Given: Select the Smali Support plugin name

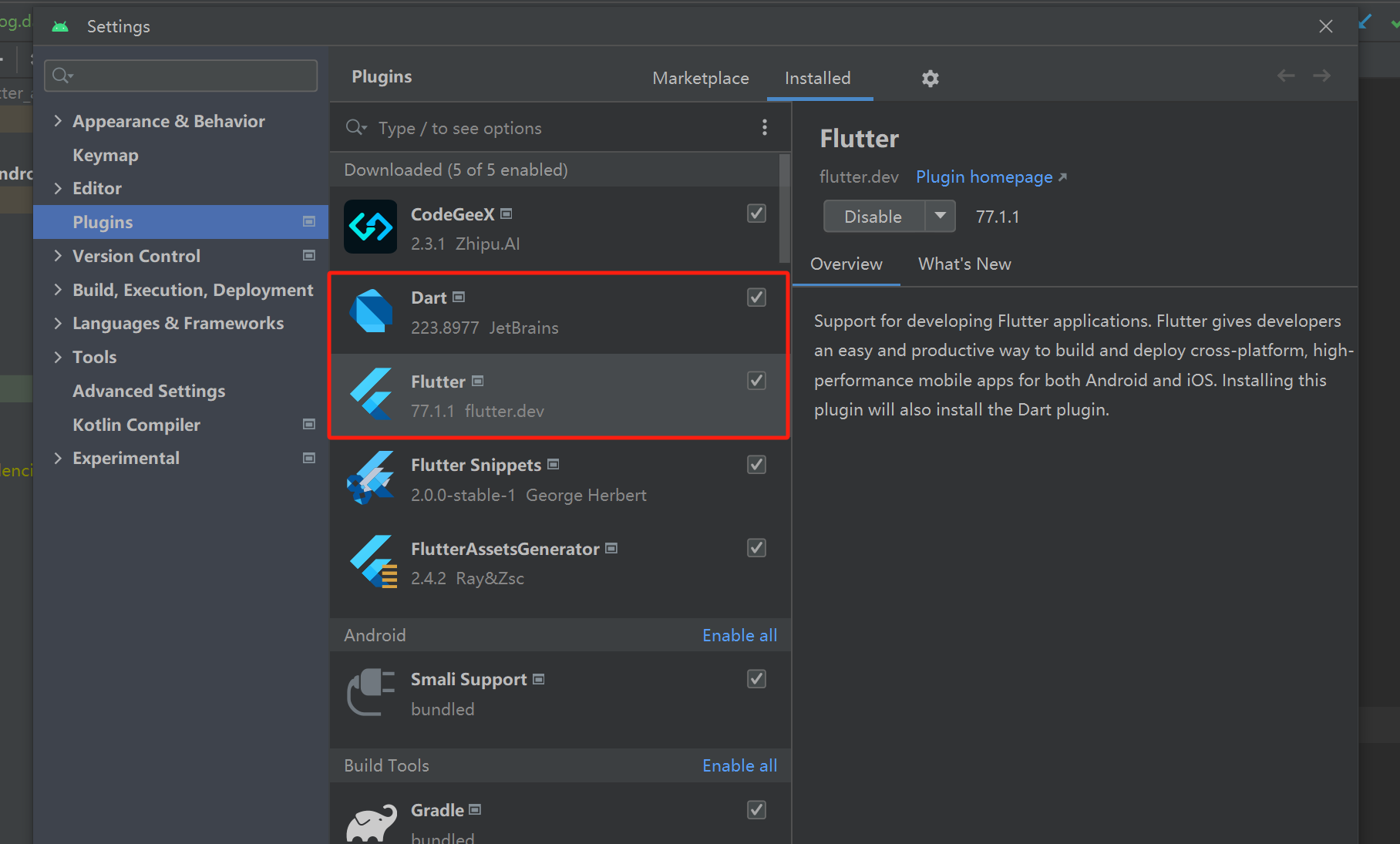Looking at the screenshot, I should [x=469, y=679].
